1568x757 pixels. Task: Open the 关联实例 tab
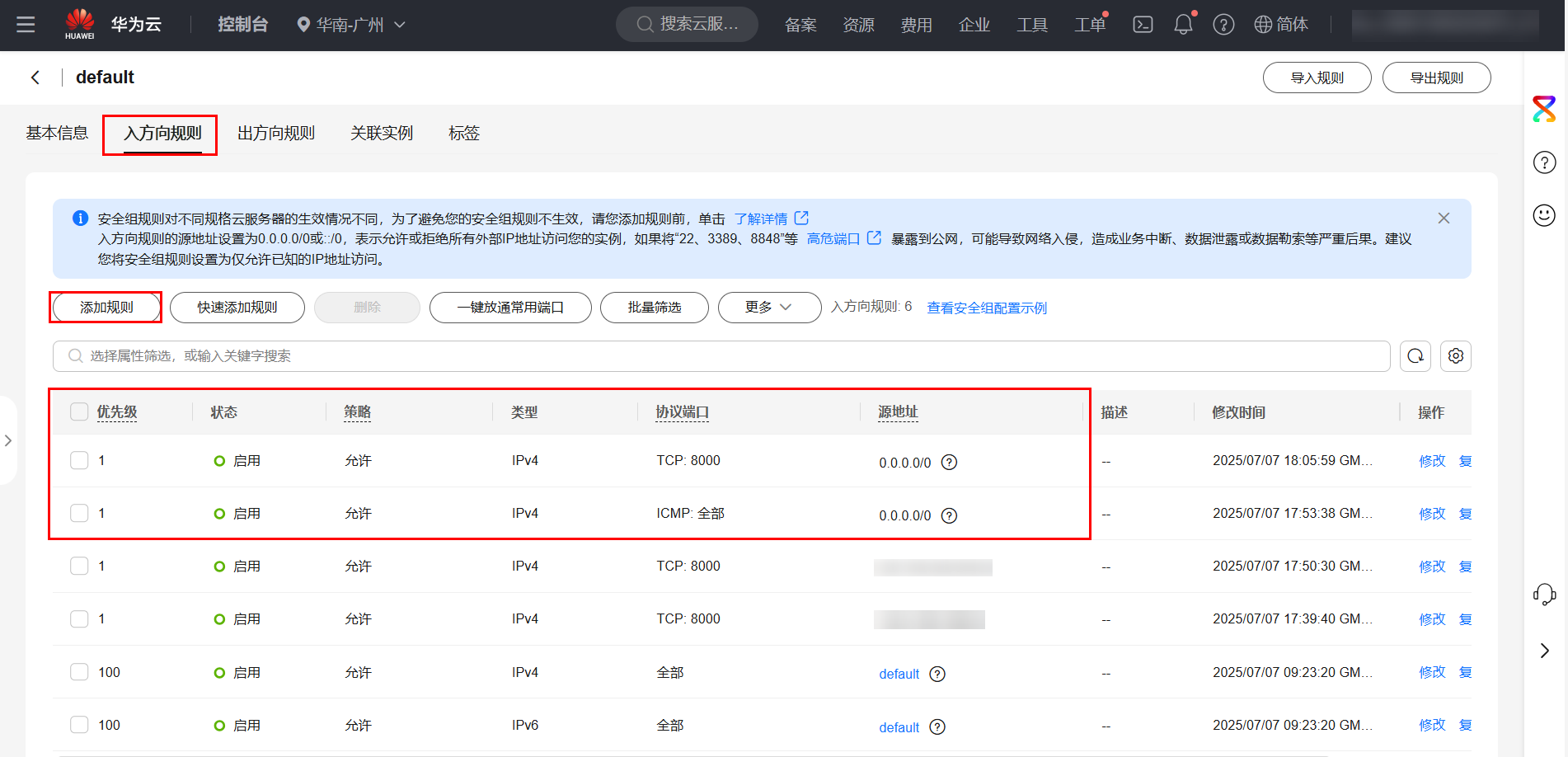click(381, 134)
